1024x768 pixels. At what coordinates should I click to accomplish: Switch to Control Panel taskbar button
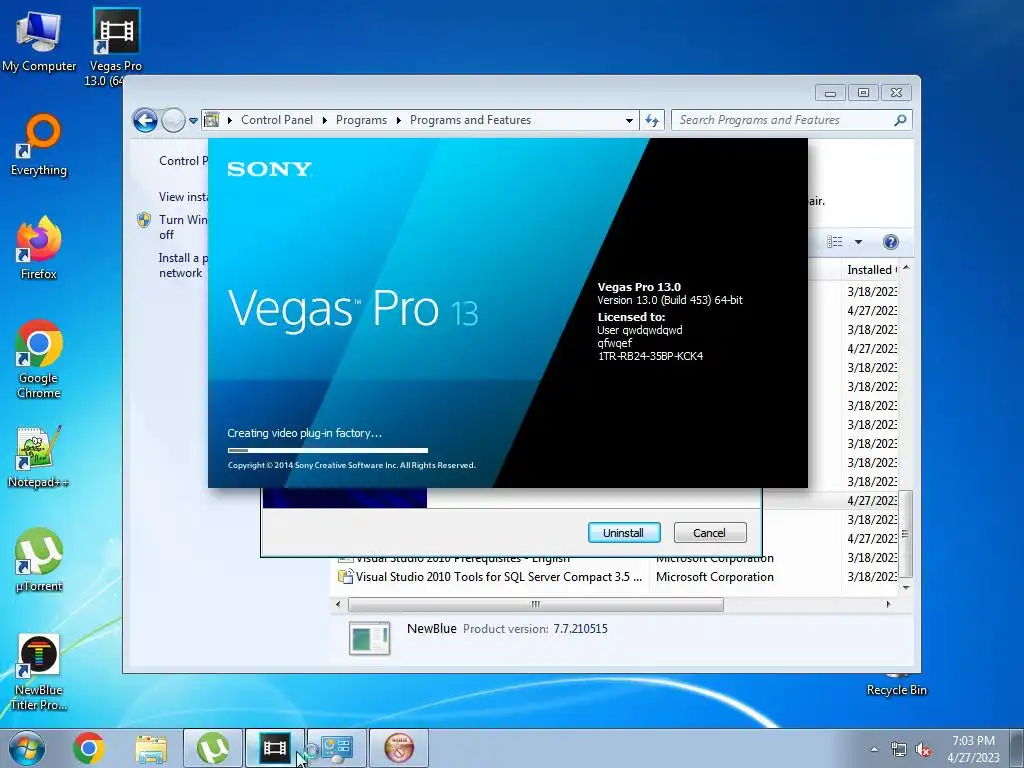[x=337, y=748]
